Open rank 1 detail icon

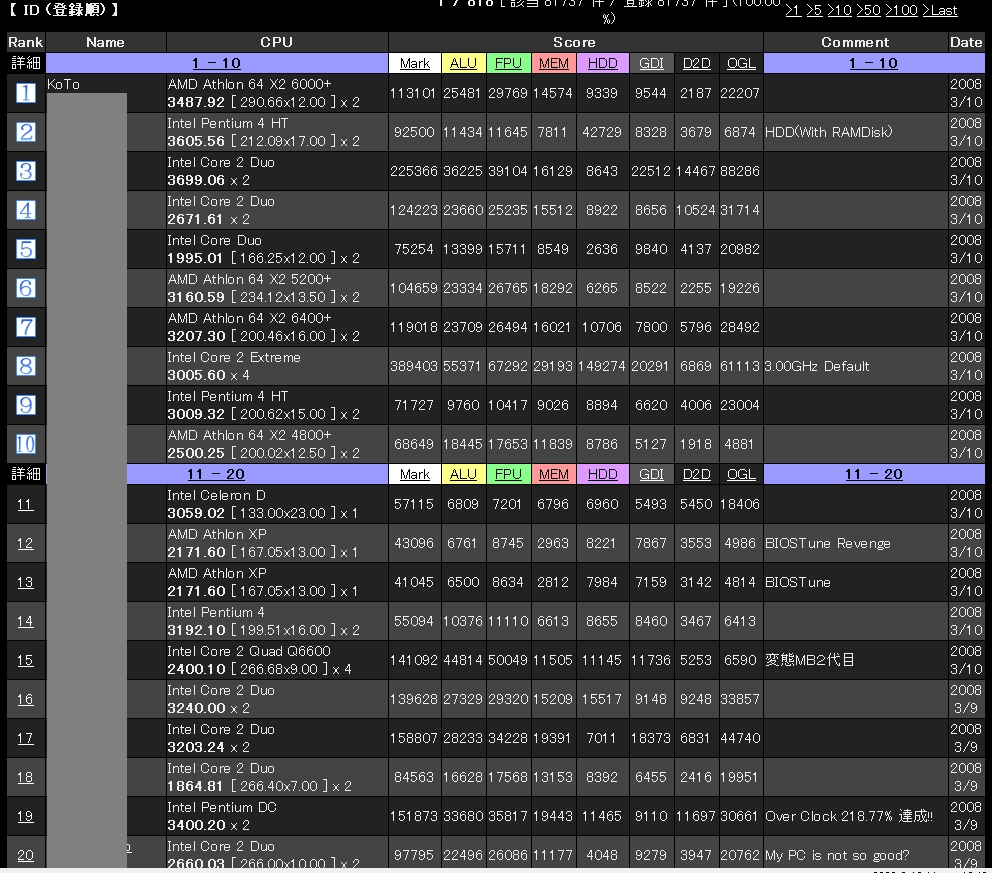(x=25, y=93)
